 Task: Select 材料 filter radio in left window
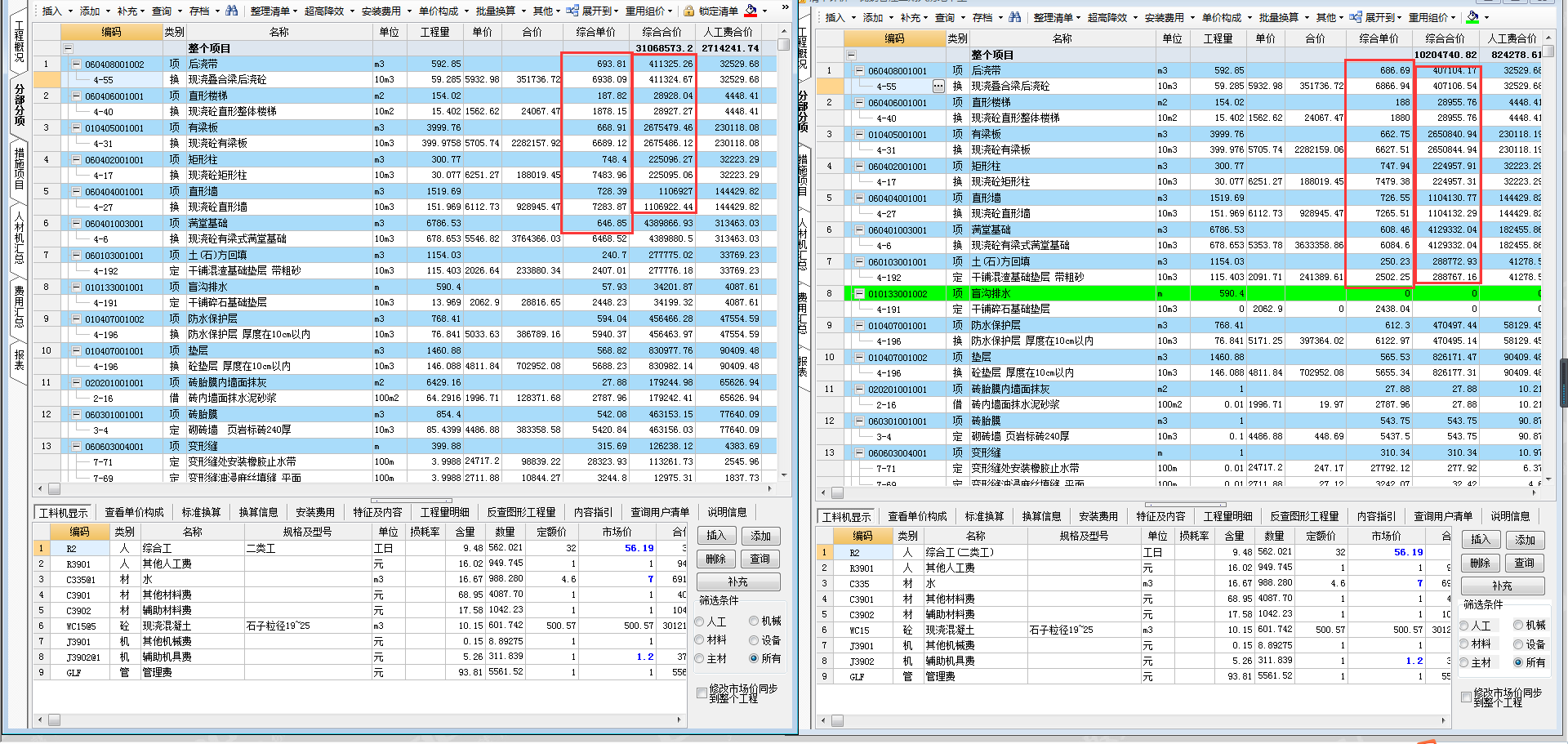pyautogui.click(x=700, y=640)
